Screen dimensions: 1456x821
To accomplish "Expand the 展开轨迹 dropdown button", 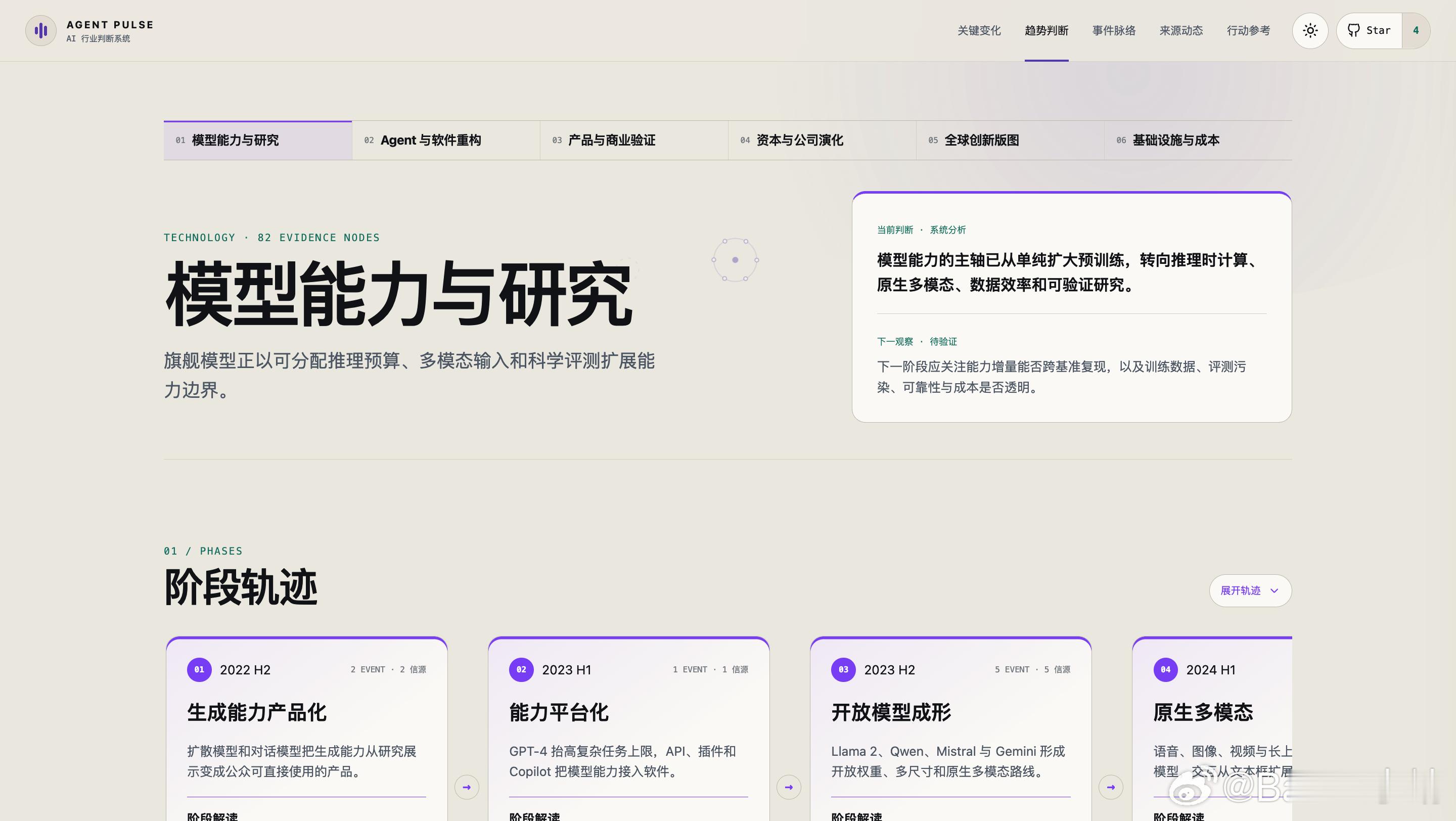I will 1250,590.
